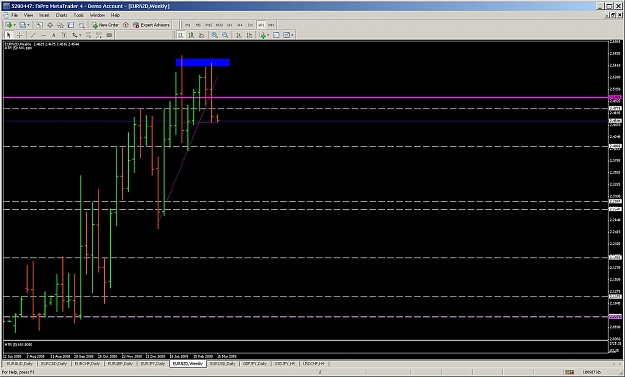Screen dimensions: 625x377
Task: Switch to line chart display
Action: [202, 35]
